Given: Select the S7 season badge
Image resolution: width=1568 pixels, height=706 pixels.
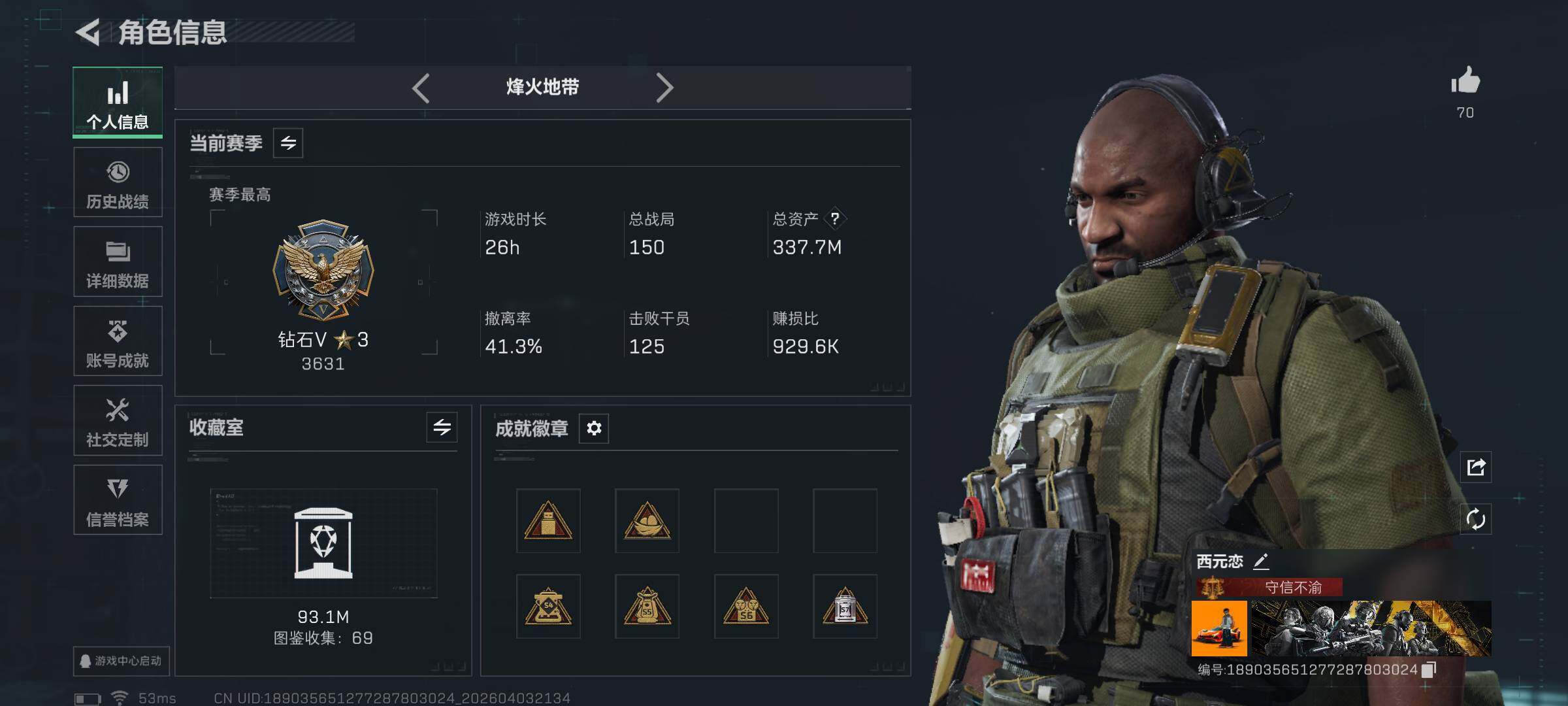Looking at the screenshot, I should coord(845,607).
